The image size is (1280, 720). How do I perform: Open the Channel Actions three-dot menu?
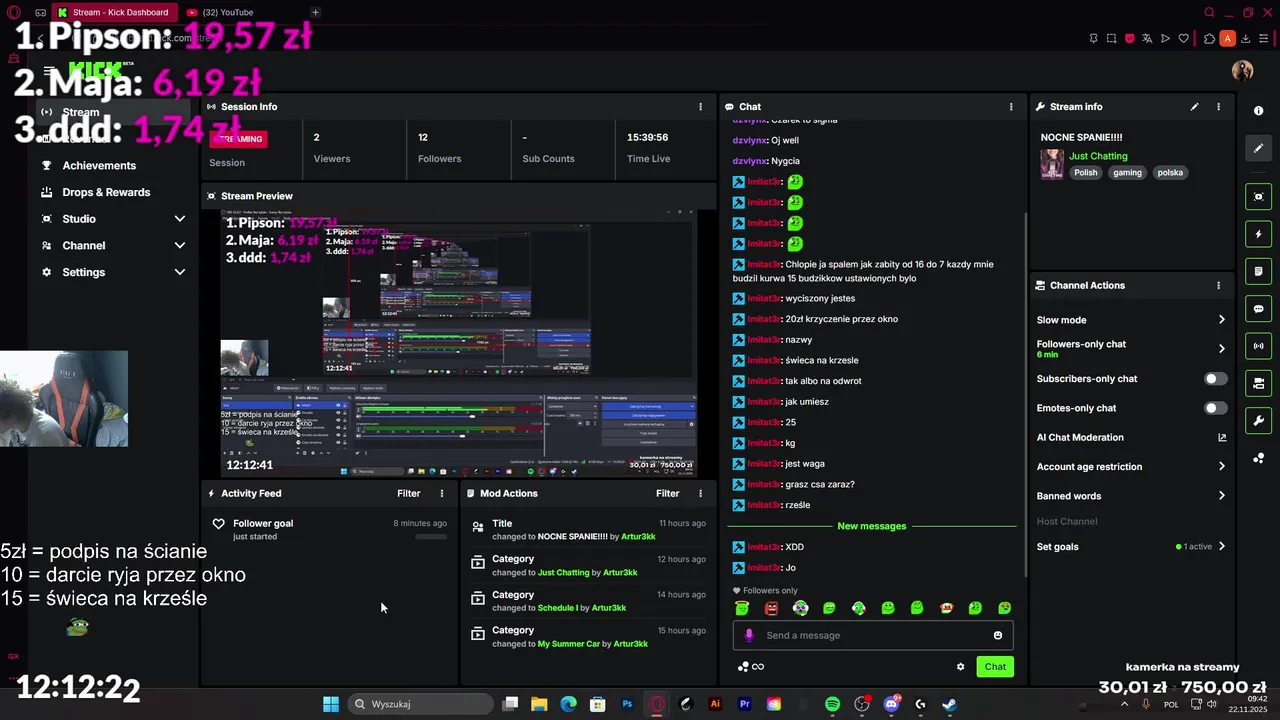1218,285
